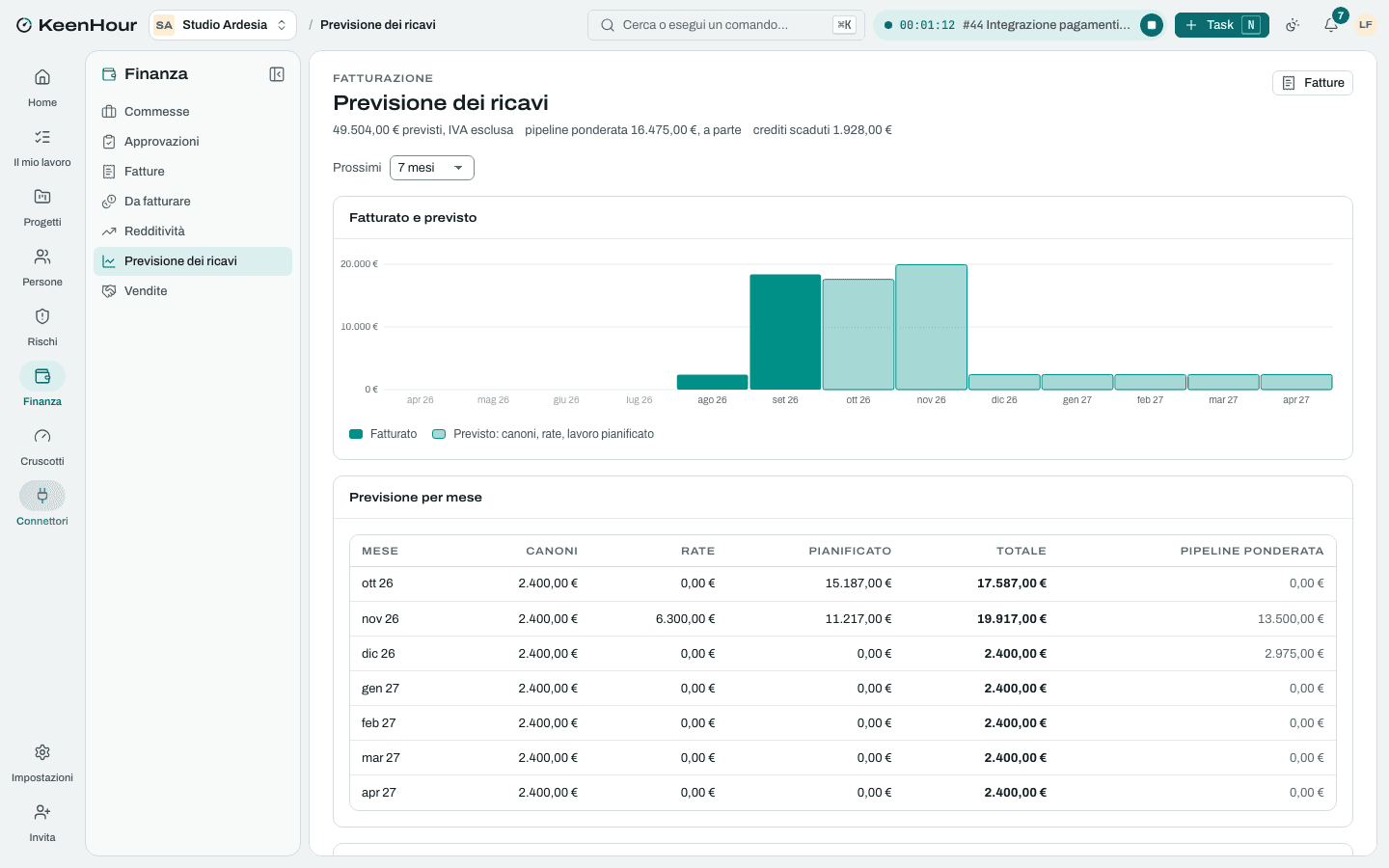
Task: Collapse the Finanza side panel
Action: (x=277, y=74)
